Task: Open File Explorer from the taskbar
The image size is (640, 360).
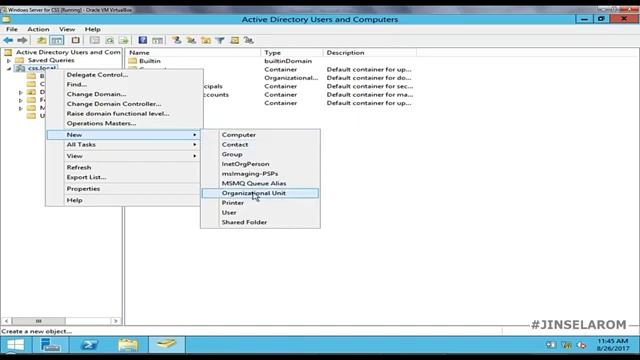Action: [x=128, y=345]
